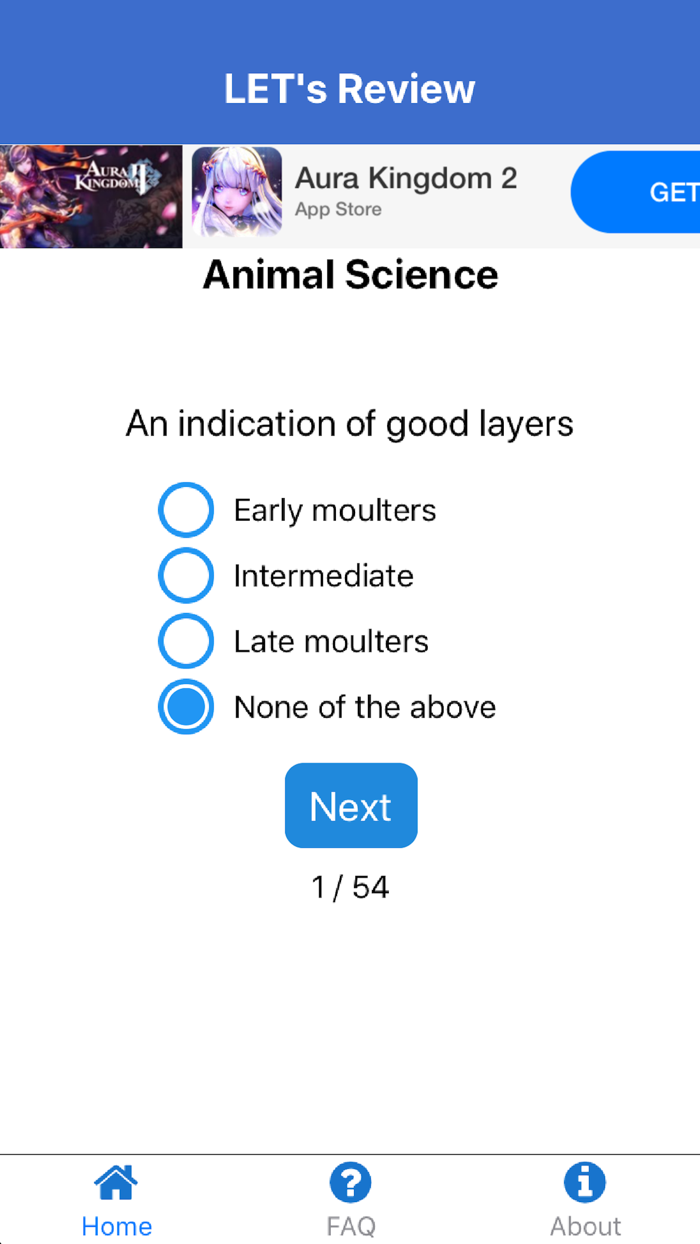Select the Early moulters answer
Image resolution: width=700 pixels, height=1244 pixels.
coord(186,510)
